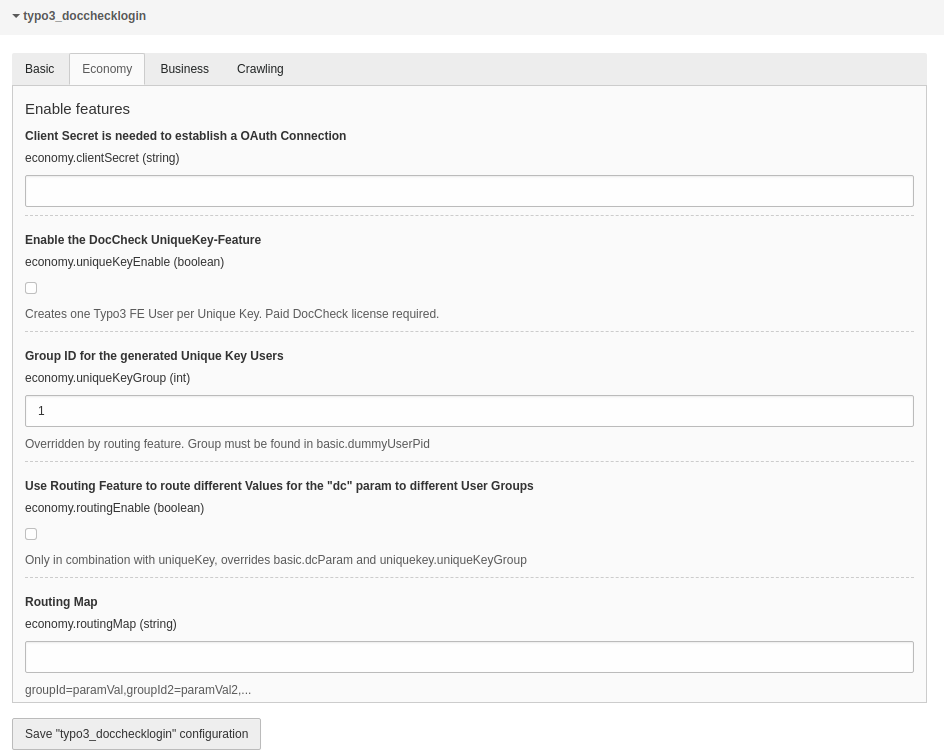Focus the economy.uniqueKeyGroup number field
This screenshot has width=944, height=750.
coord(469,411)
